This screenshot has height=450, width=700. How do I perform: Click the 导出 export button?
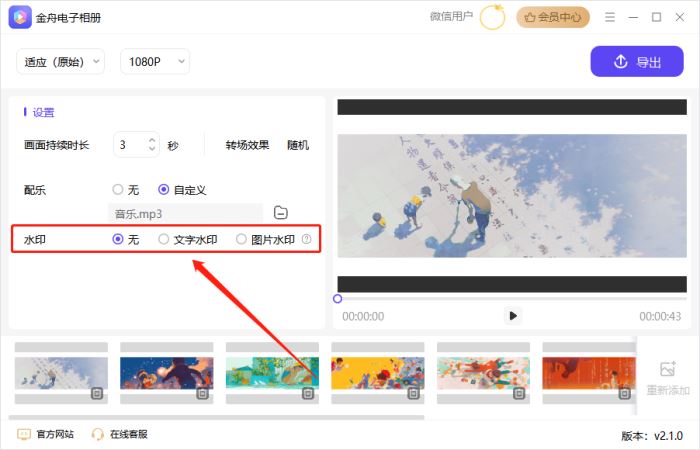[636, 62]
